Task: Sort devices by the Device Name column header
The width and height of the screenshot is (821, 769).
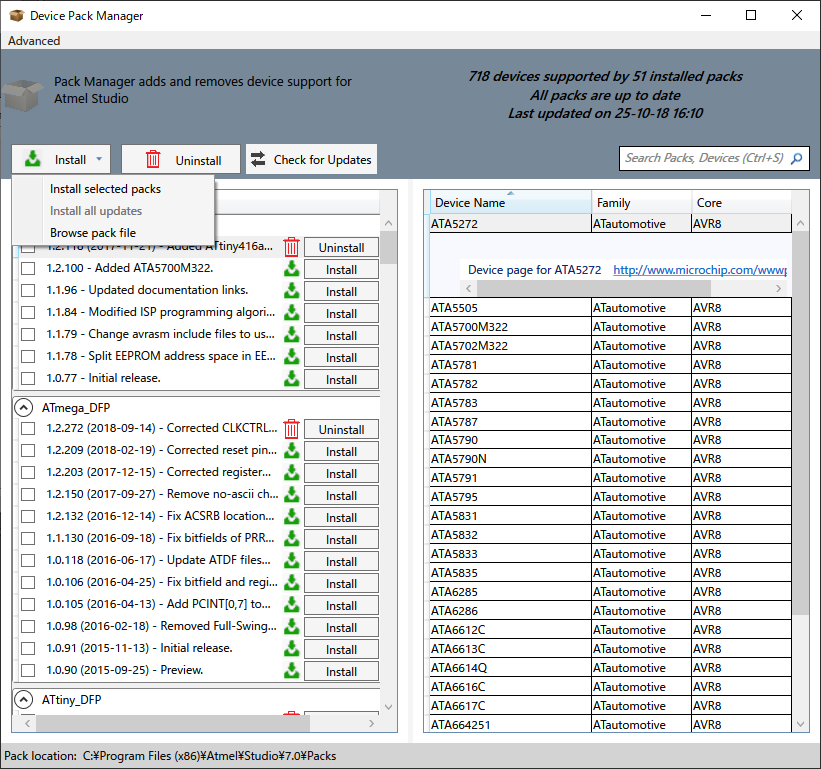Action: (511, 202)
